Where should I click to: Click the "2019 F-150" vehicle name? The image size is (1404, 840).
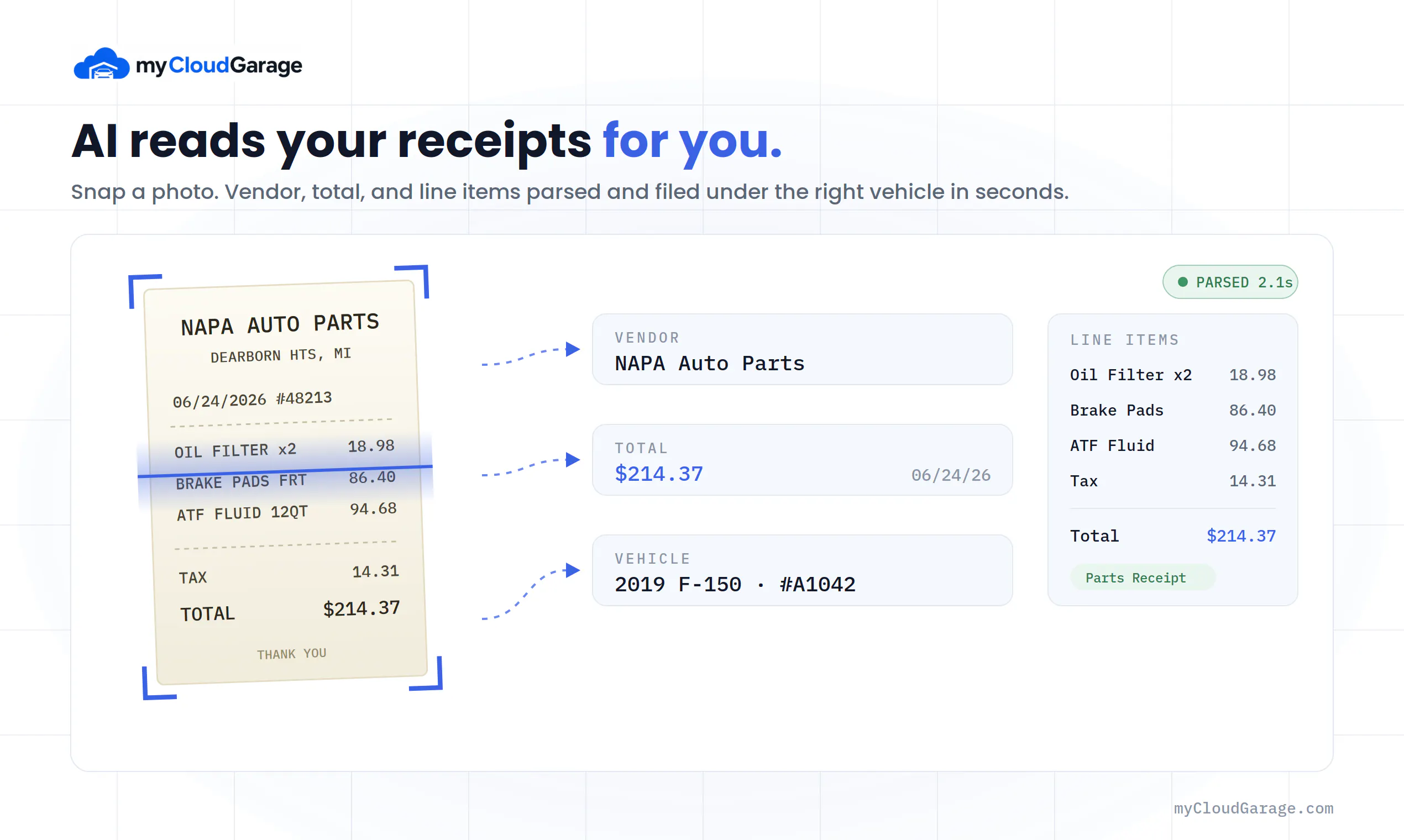pos(678,584)
